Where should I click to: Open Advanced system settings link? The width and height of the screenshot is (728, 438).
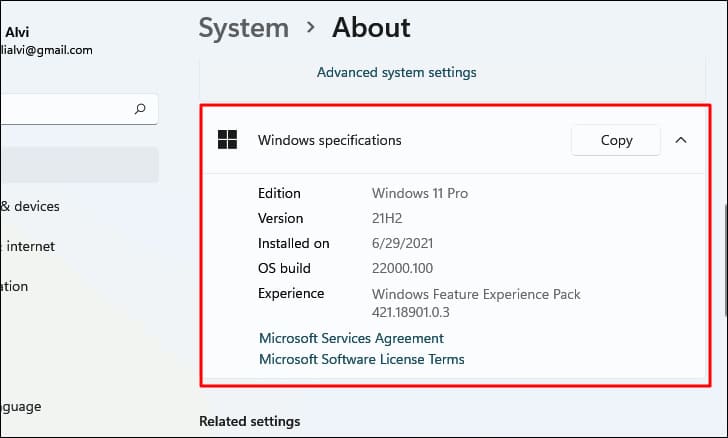pyautogui.click(x=396, y=72)
